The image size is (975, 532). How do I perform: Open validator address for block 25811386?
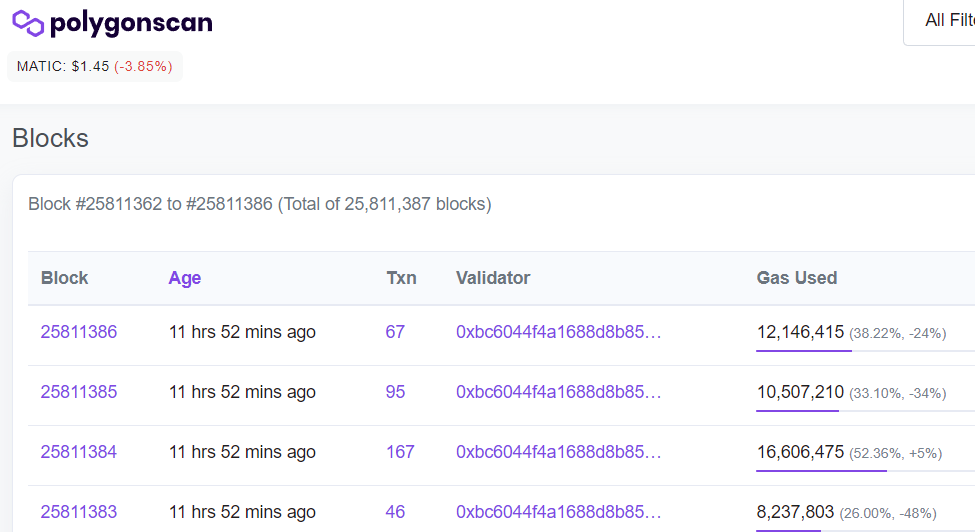[559, 332]
